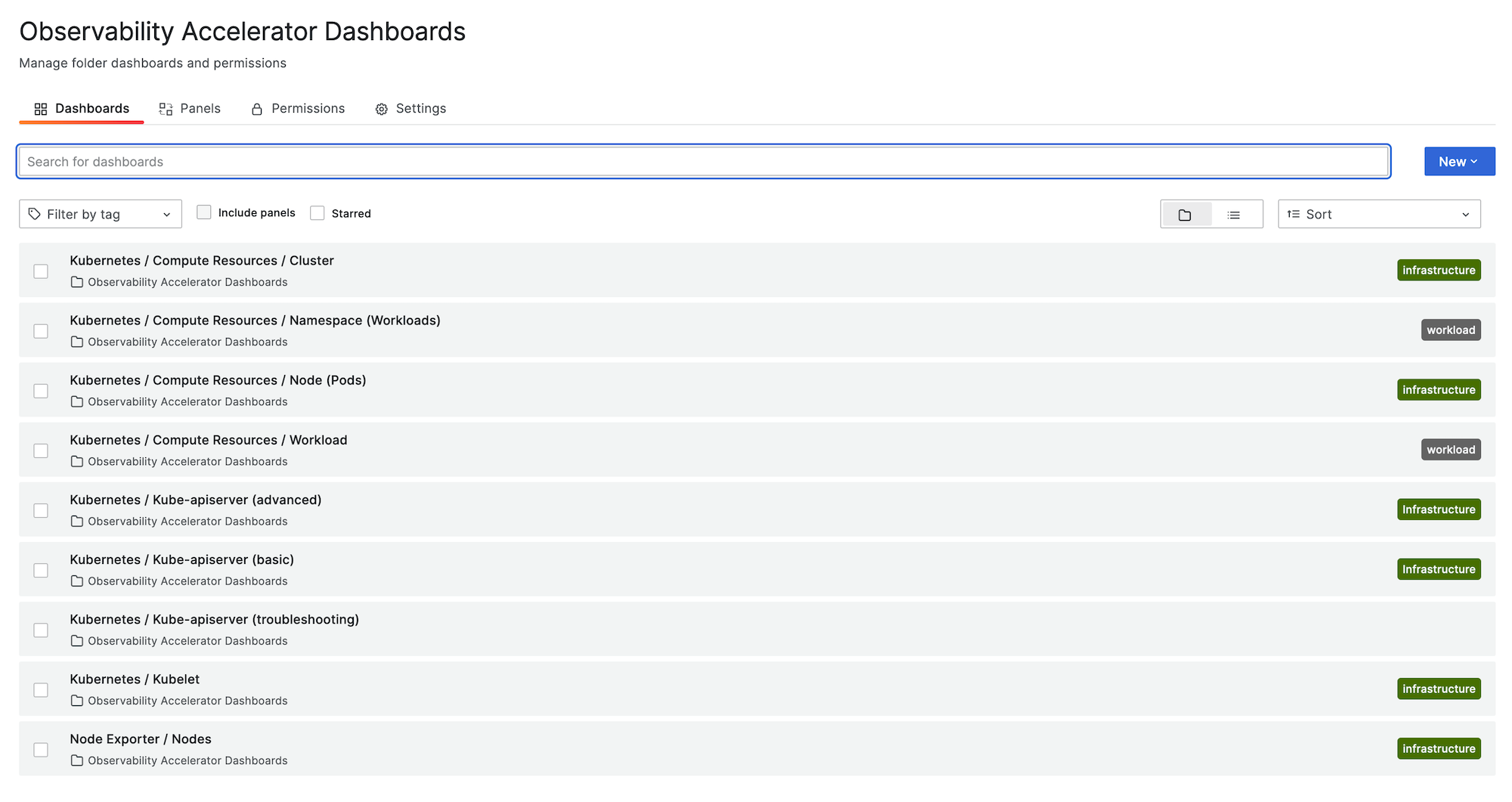
Task: Open the New button dropdown menu
Action: click(1459, 162)
